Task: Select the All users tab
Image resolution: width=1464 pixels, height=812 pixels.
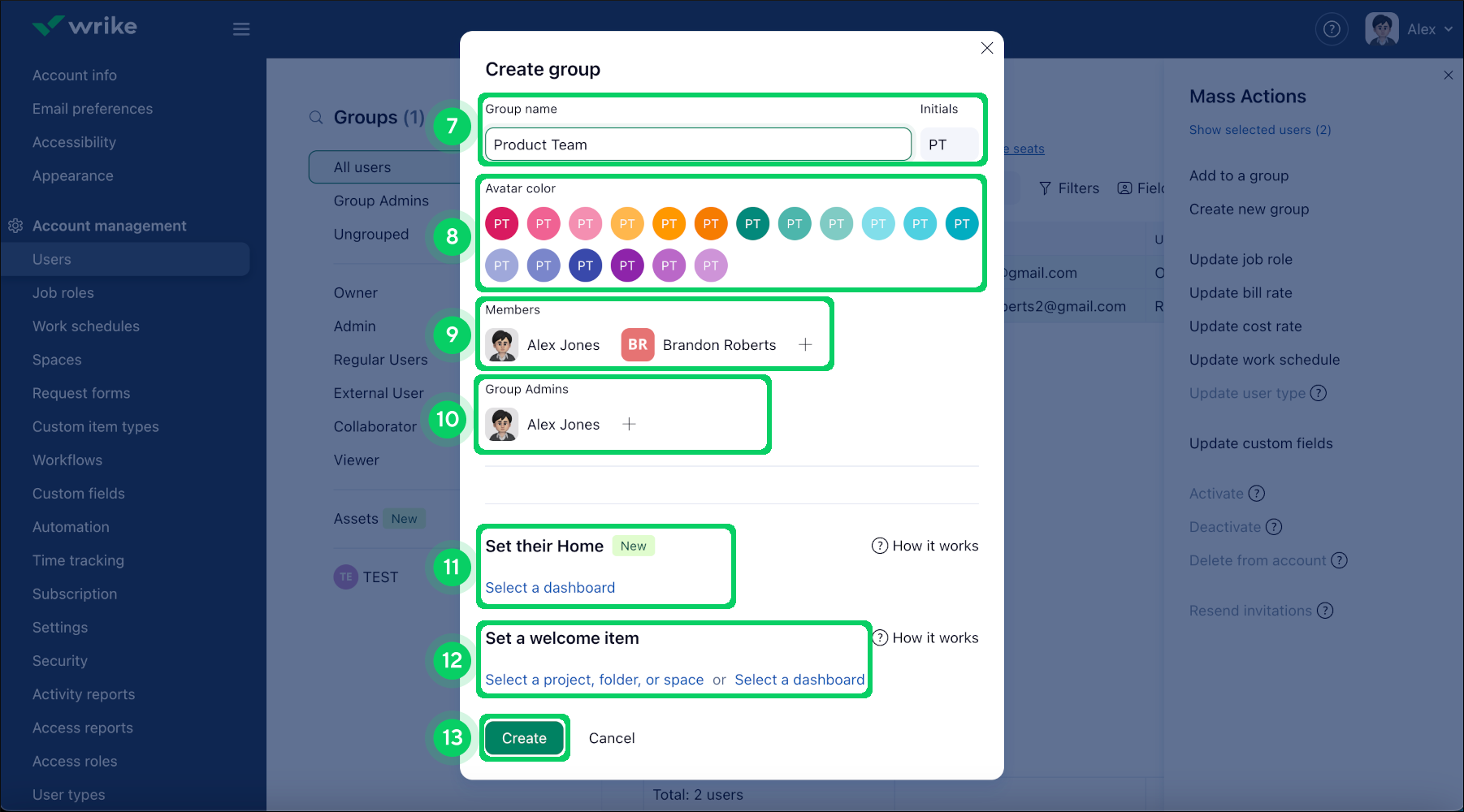Action: click(362, 166)
